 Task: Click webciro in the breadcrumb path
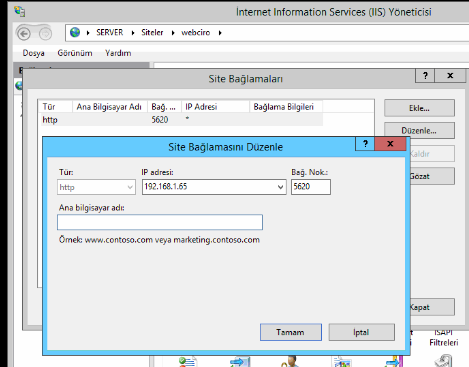pyautogui.click(x=196, y=32)
